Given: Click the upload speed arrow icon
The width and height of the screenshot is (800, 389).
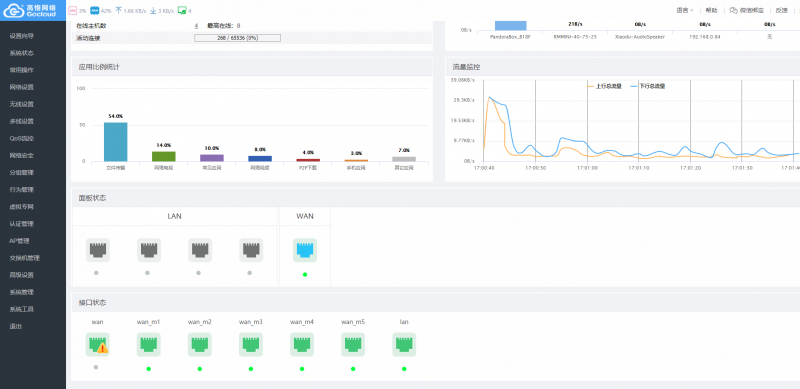Looking at the screenshot, I should coord(119,10).
